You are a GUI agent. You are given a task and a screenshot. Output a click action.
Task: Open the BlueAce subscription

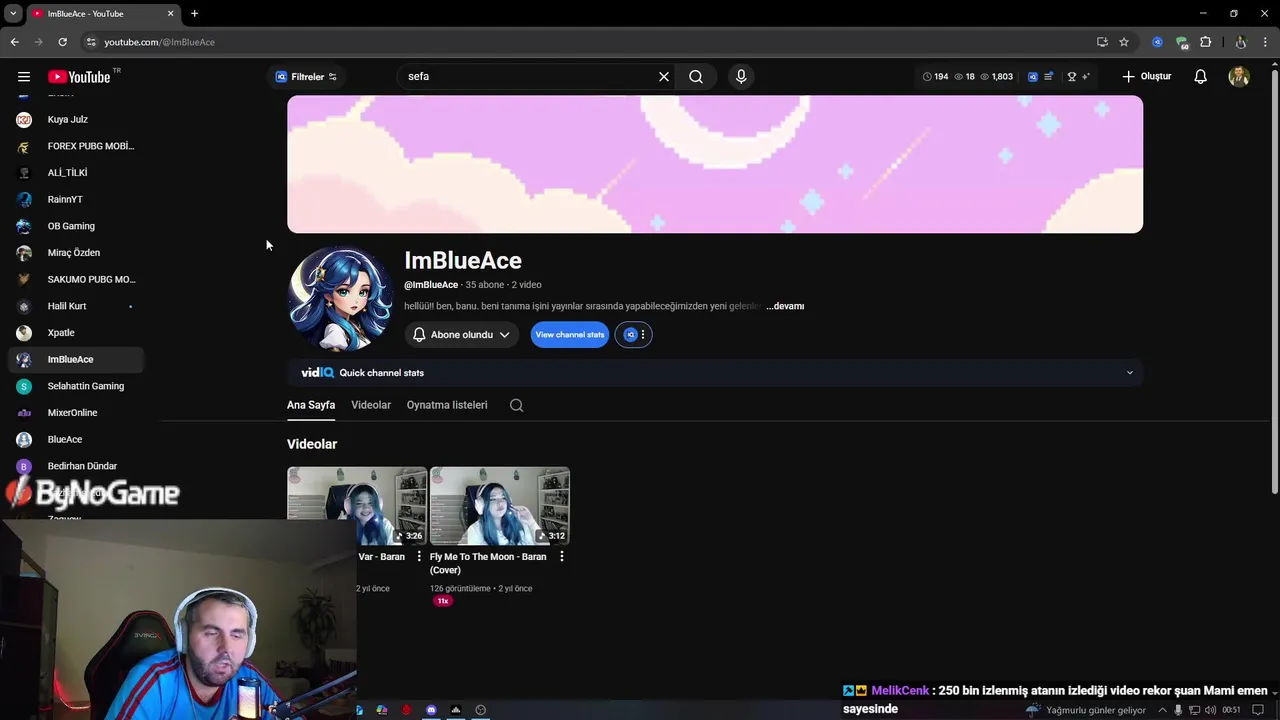(x=76, y=440)
